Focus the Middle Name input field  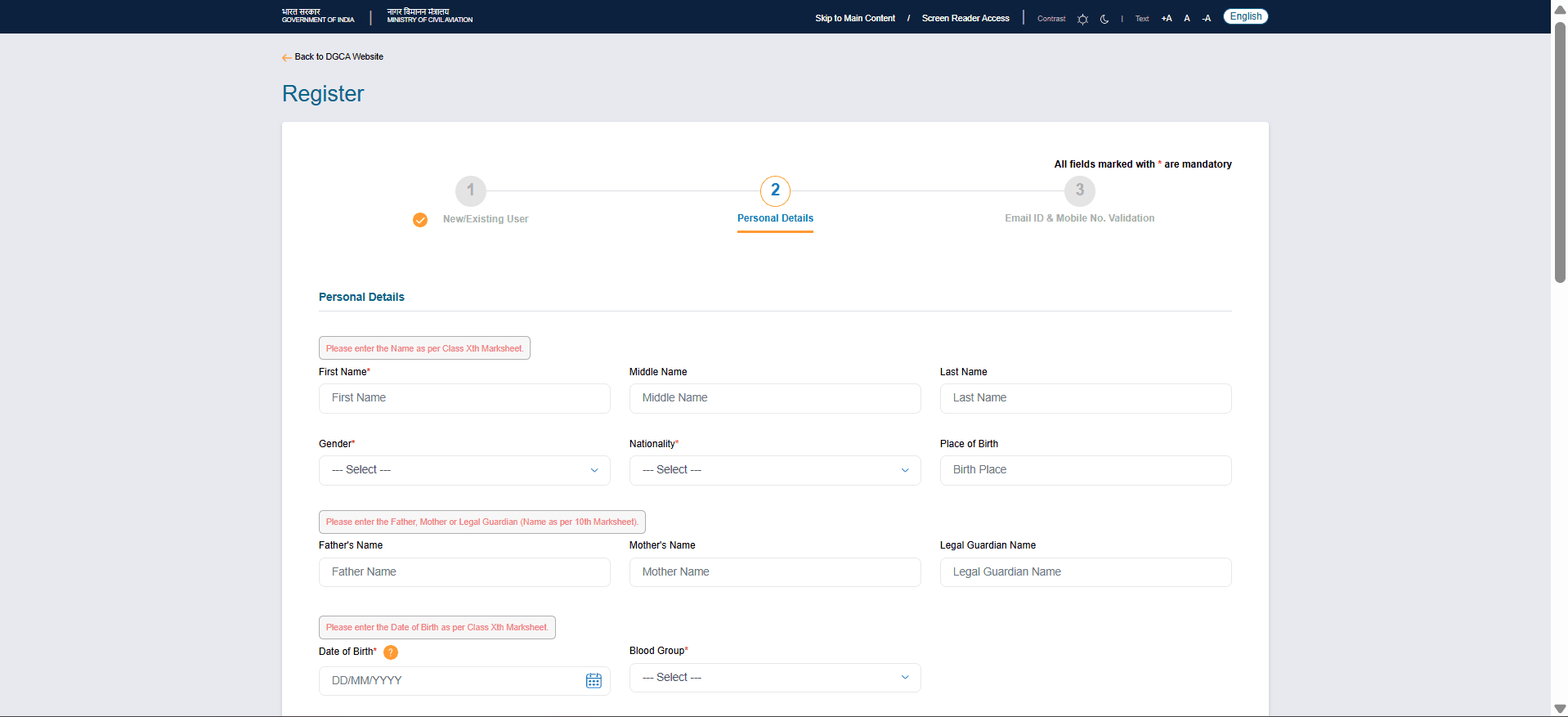tap(775, 398)
